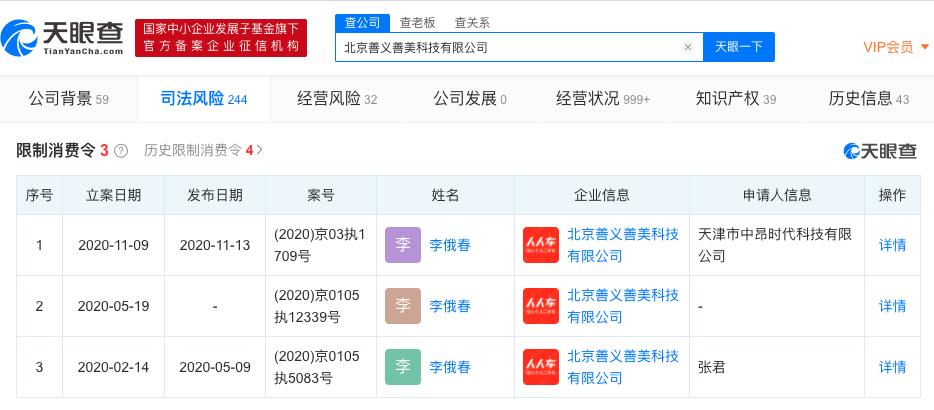The width and height of the screenshot is (934, 410).
Task: Open 详情 for case (2020)京0105执5083号
Action: point(892,367)
